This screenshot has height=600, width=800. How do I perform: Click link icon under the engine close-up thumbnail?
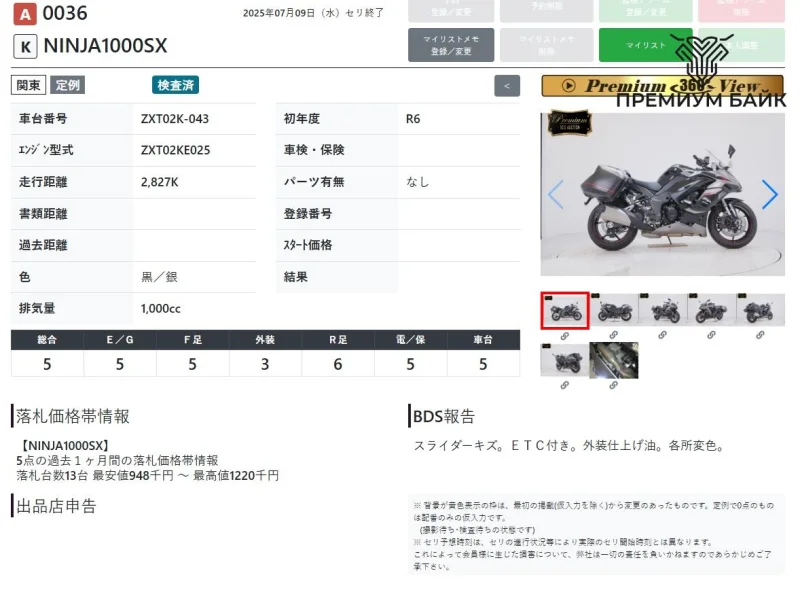[x=614, y=384]
